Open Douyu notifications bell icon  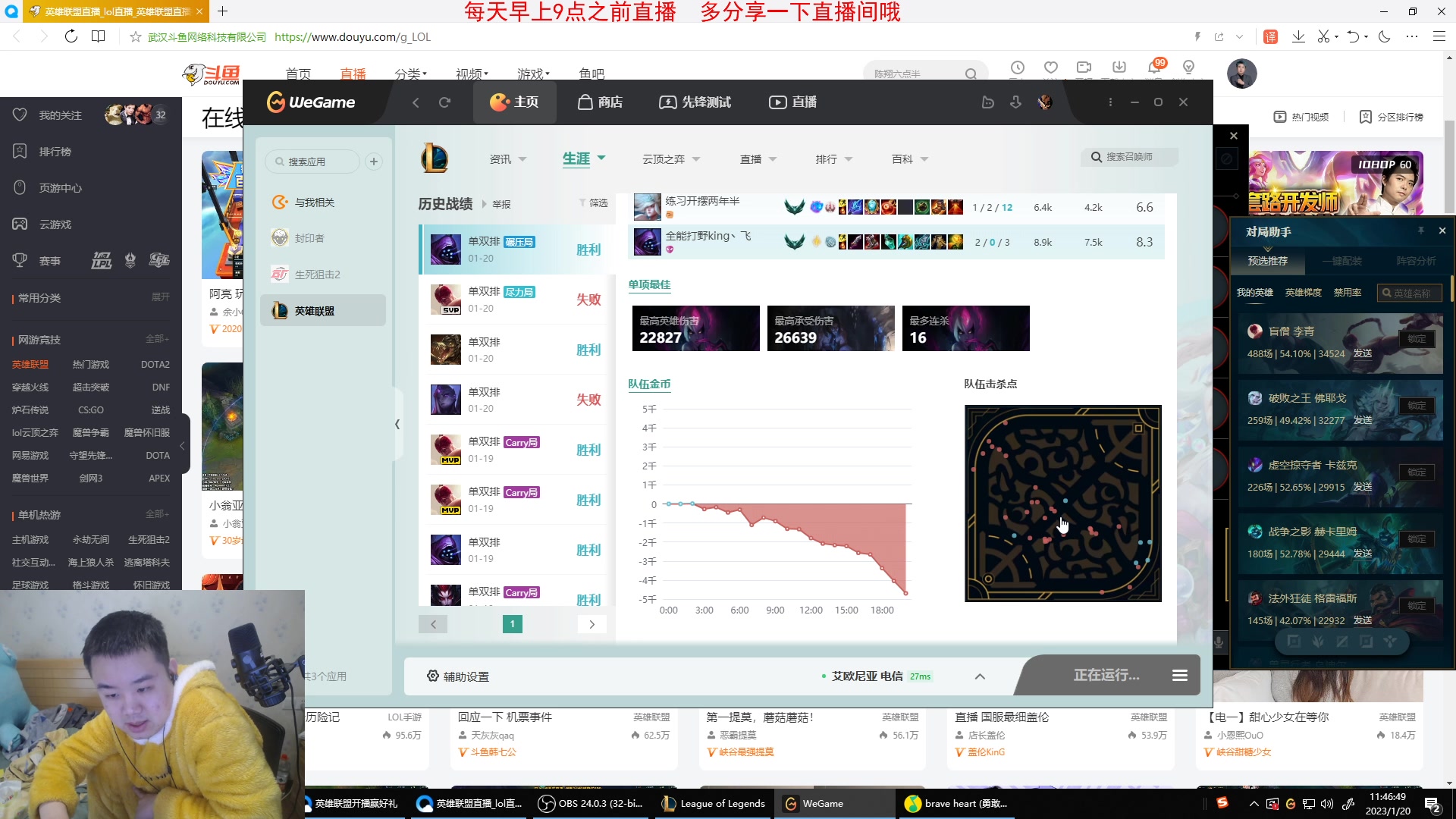1154,67
